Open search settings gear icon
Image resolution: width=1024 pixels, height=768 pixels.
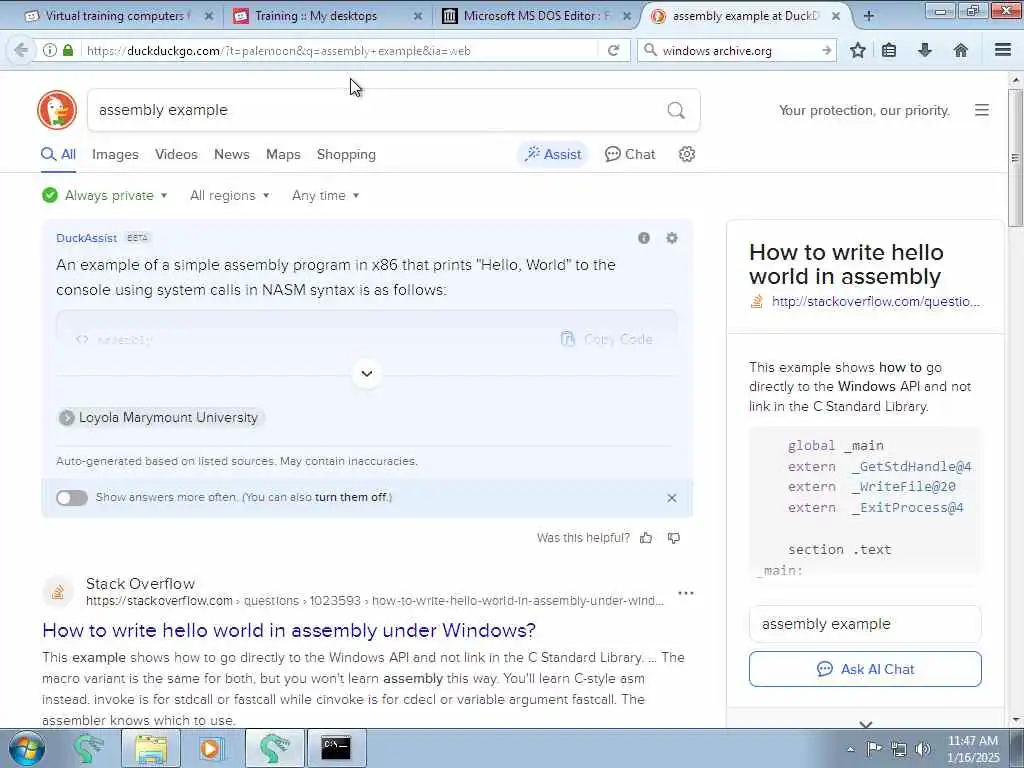(x=686, y=154)
